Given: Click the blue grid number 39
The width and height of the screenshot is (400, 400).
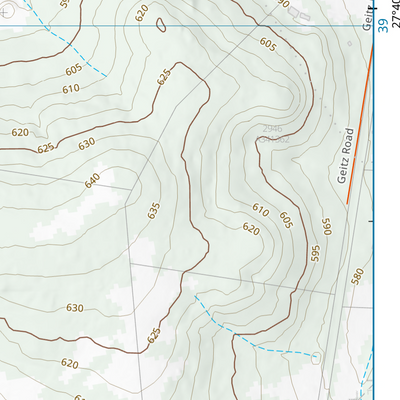Looking at the screenshot, I should pos(384,26).
